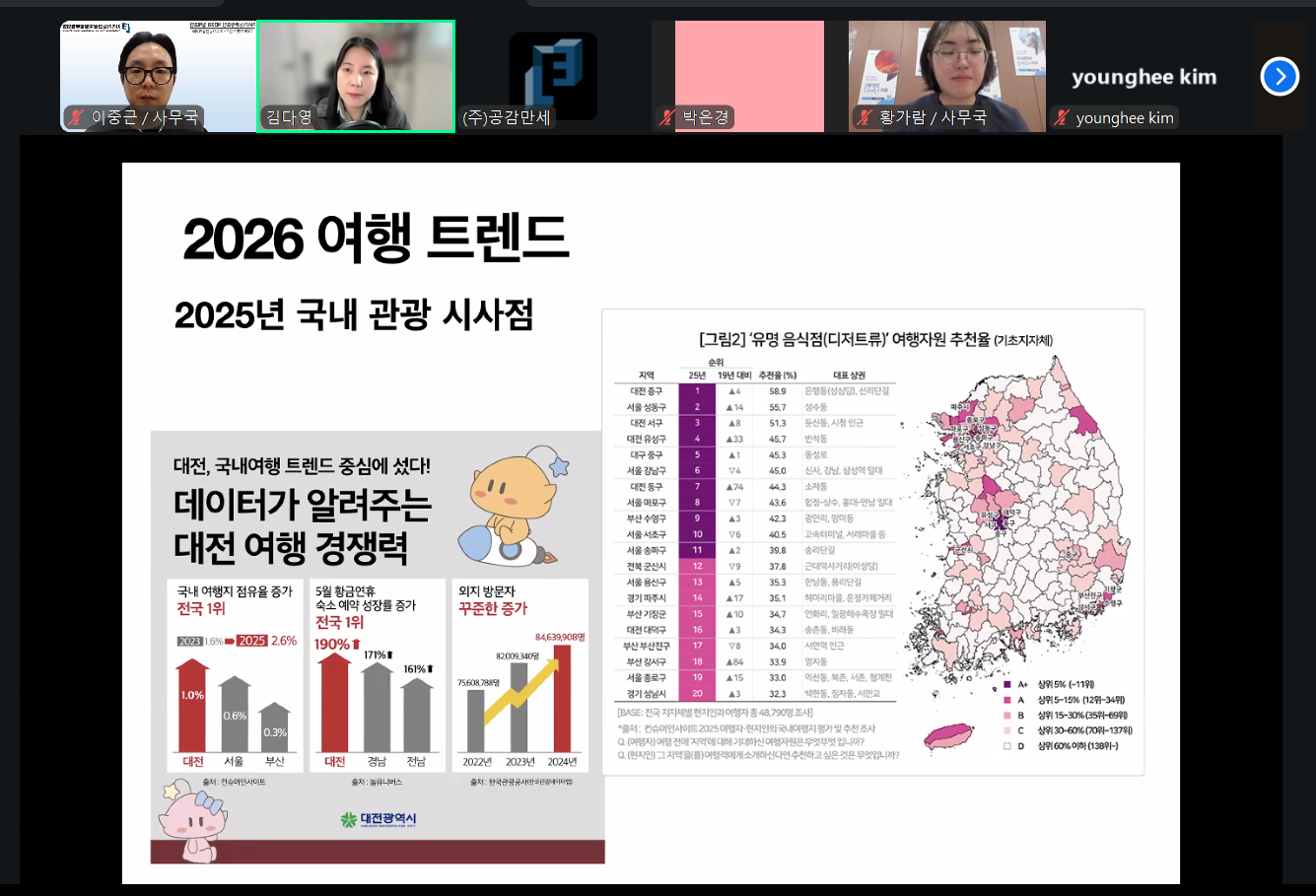Click the '84,639,908명' visitor count
1316x896 pixels.
click(x=560, y=638)
